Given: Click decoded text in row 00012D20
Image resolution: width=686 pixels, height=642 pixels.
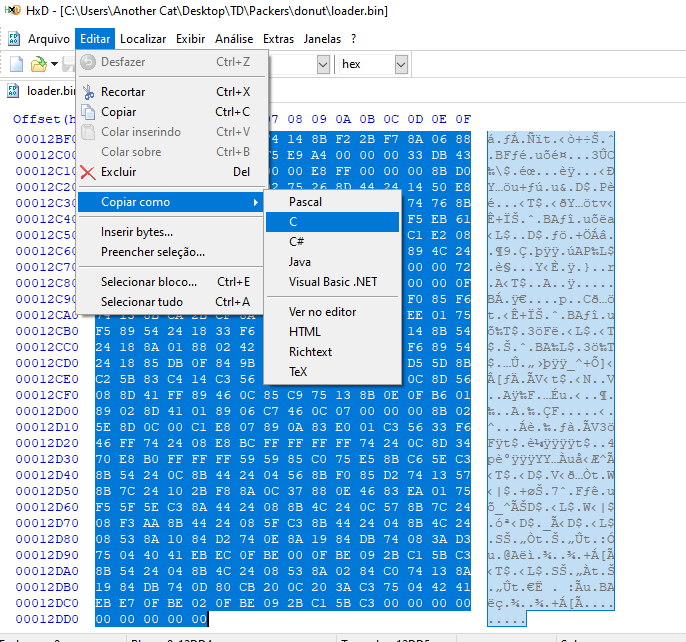Looking at the screenshot, I should click(551, 443).
